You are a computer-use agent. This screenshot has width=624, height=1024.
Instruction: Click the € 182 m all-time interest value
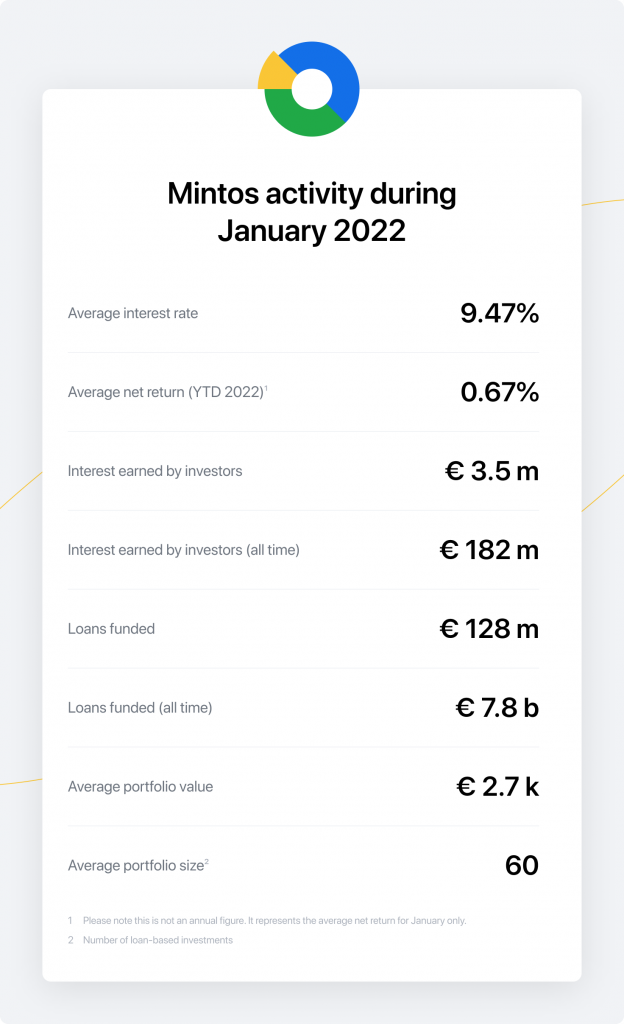489,550
